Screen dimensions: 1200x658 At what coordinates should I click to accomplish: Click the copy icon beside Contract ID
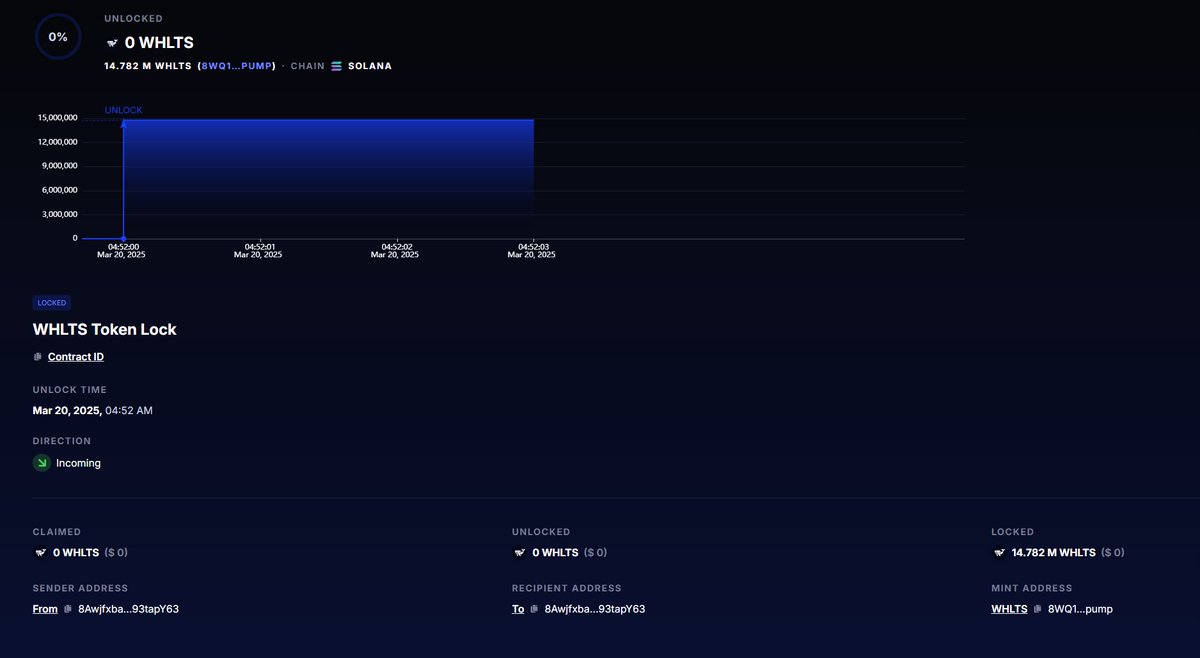pos(36,356)
